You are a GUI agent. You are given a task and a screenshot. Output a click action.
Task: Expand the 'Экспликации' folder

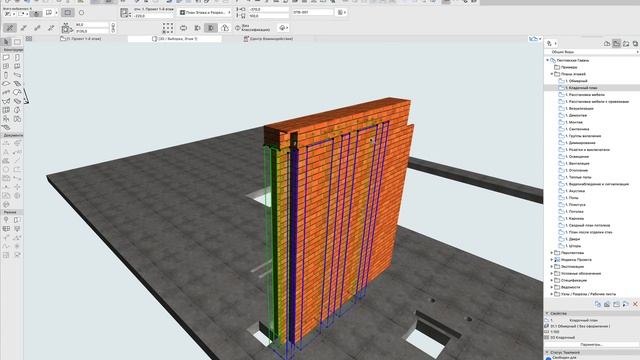552,267
